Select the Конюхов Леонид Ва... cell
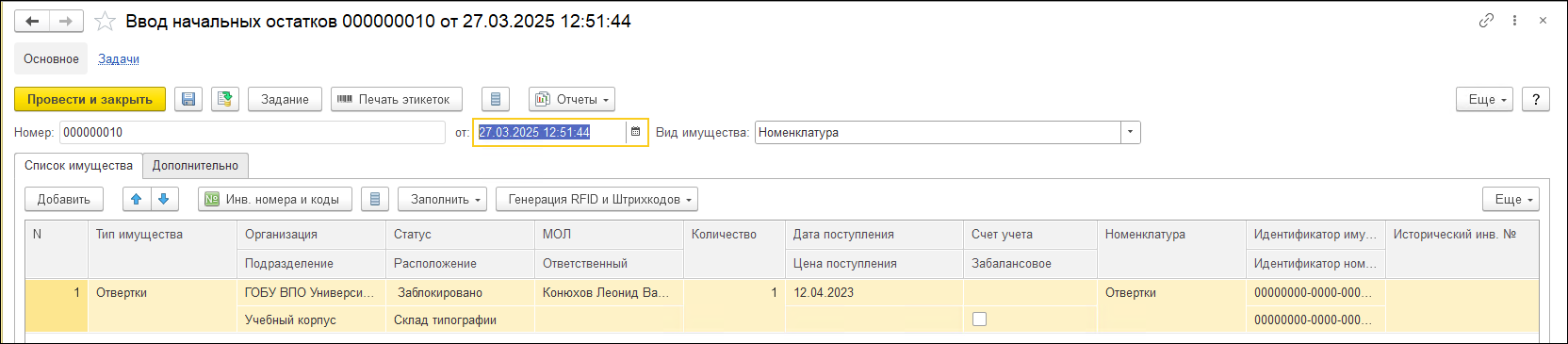This screenshot has width=1568, height=344. 609,292
